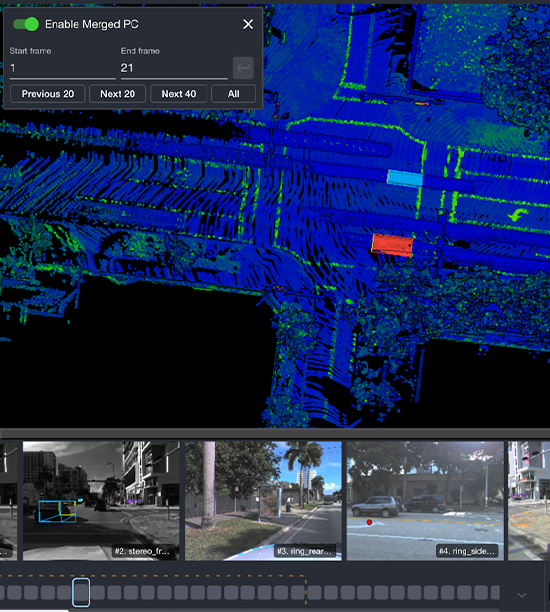Click the Previous 20 button
Viewport: 550px width, 612px height.
click(48, 94)
